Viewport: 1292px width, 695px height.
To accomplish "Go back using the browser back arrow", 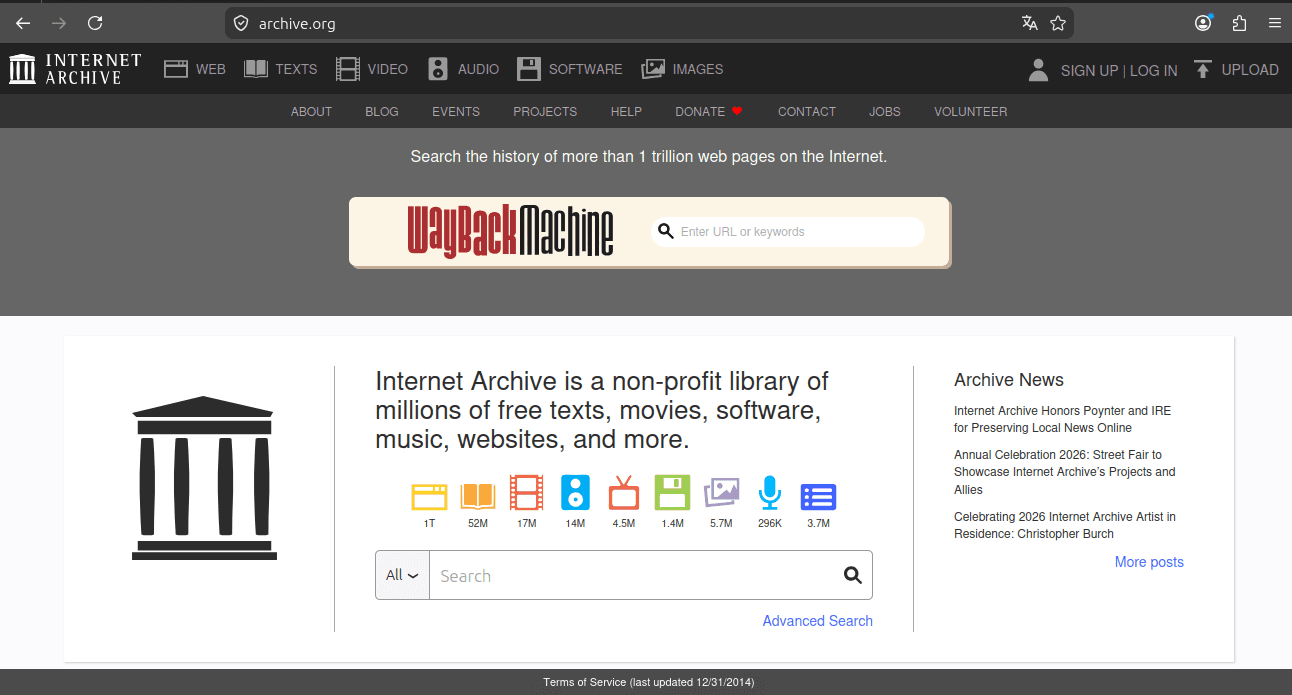I will 23,23.
